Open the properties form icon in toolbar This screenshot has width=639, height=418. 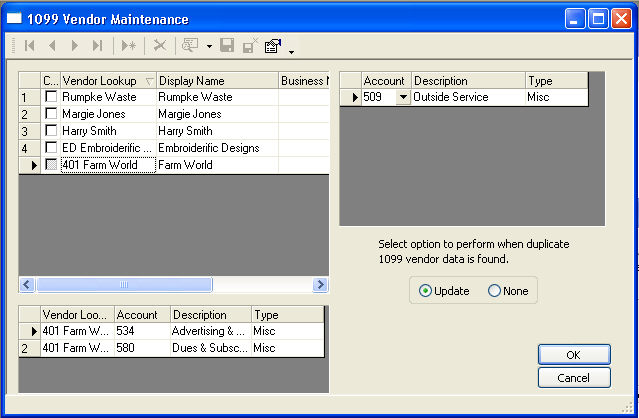[x=273, y=46]
